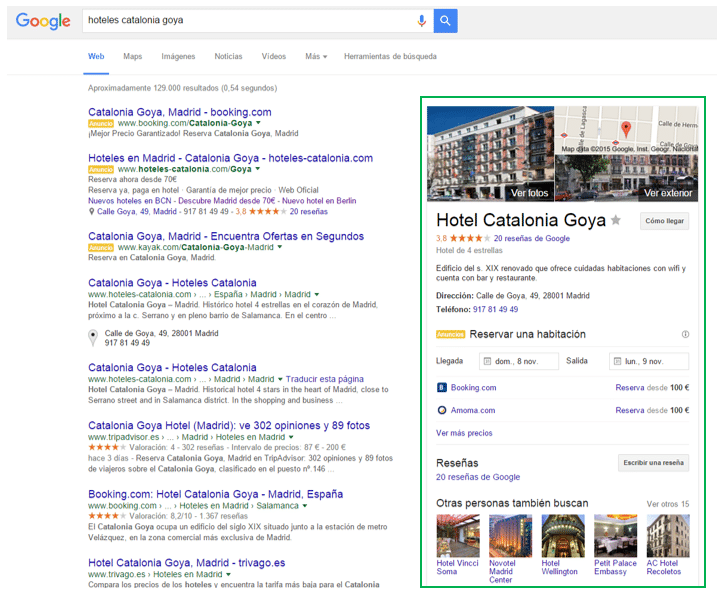The width and height of the screenshot is (717, 593).
Task: Open the Ver más precios link
Action: point(464,433)
